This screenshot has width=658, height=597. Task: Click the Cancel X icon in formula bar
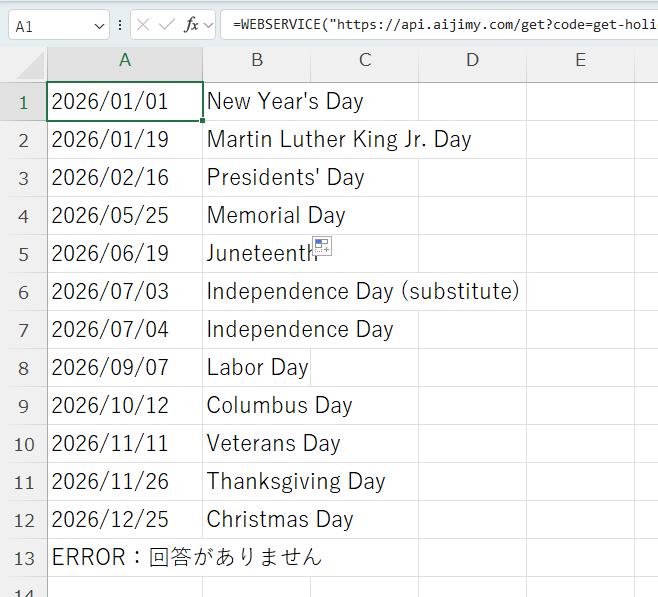click(x=144, y=26)
